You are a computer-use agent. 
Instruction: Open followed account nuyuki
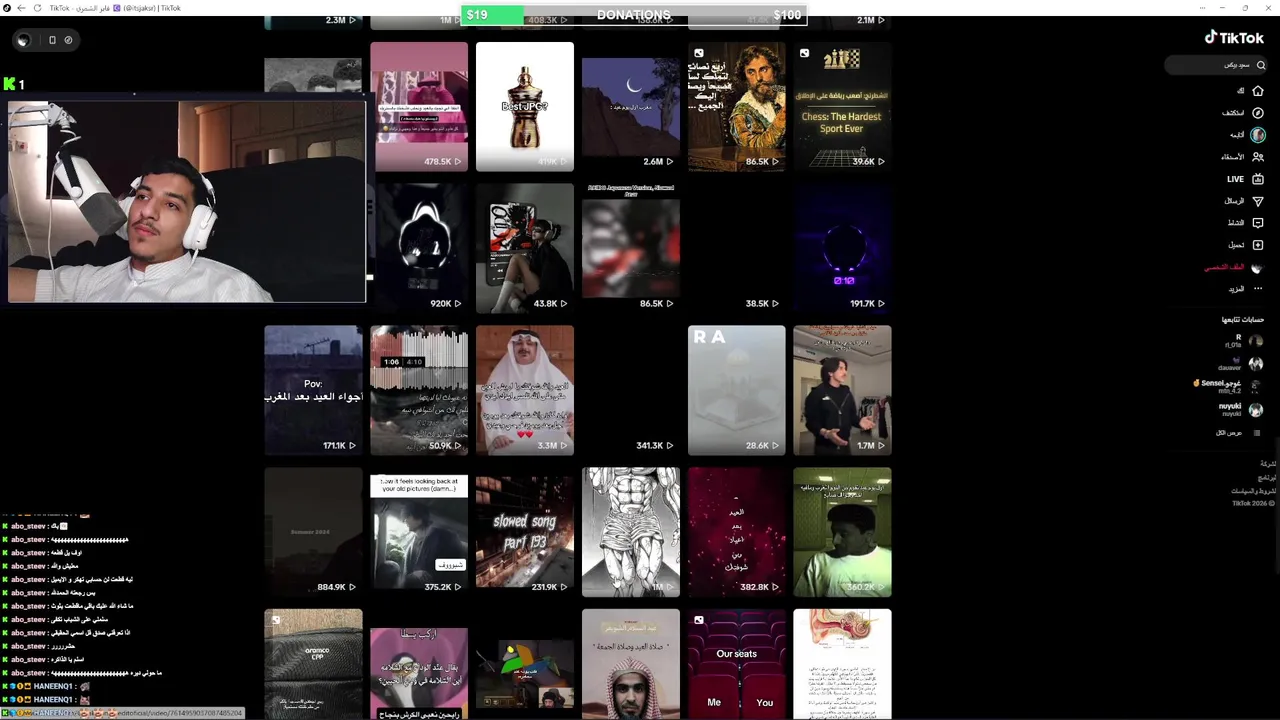tap(1241, 410)
